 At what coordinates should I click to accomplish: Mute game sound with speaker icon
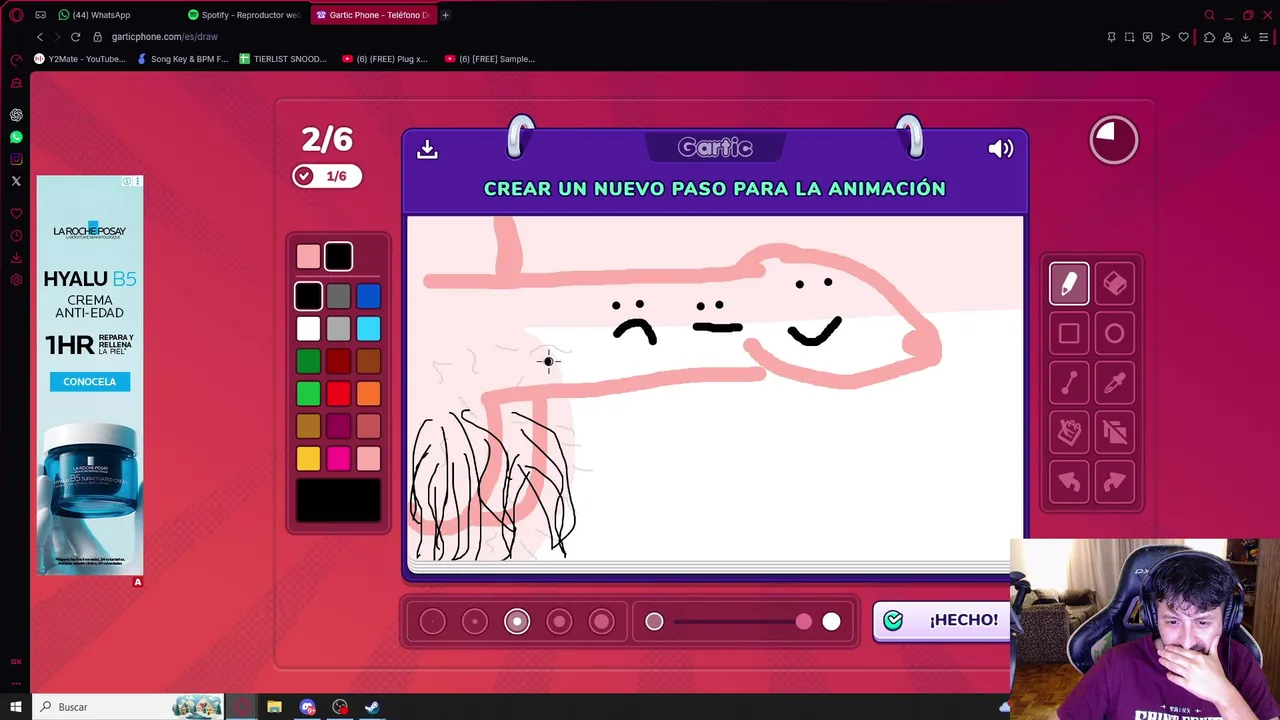(x=1000, y=149)
